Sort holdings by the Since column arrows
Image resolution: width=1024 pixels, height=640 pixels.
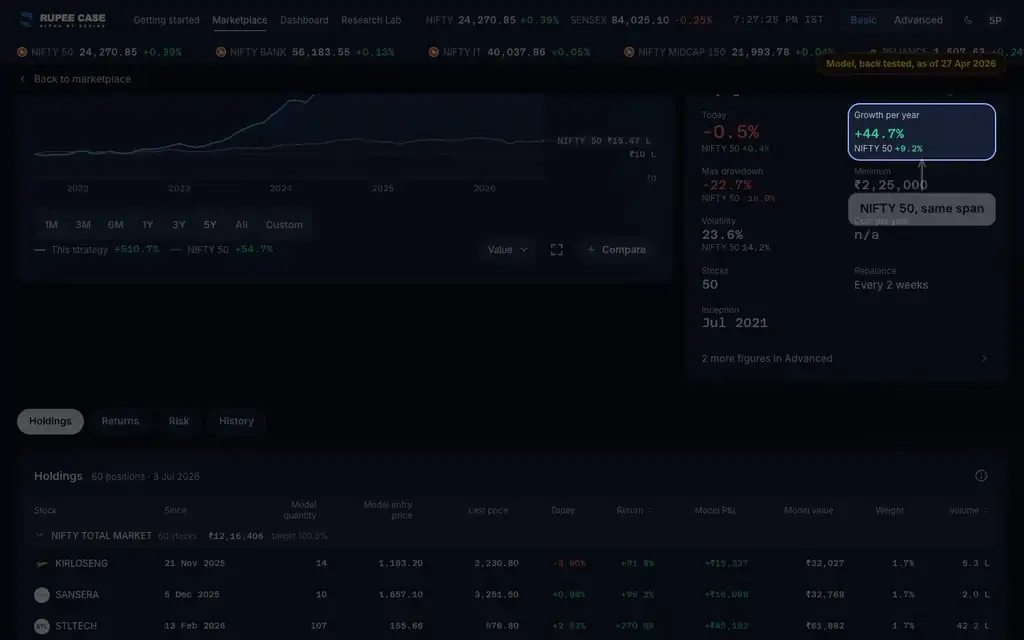coord(193,511)
